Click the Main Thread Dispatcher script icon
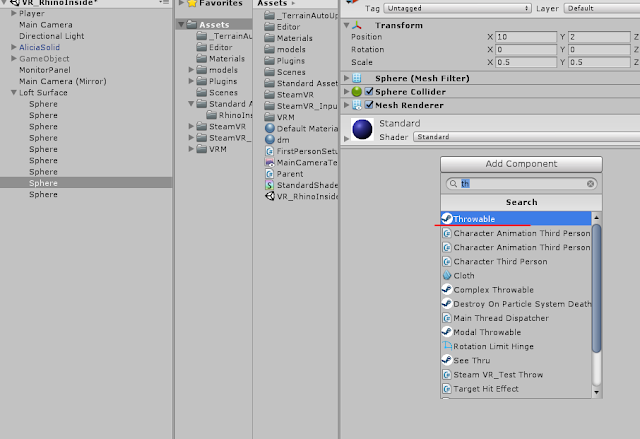 (x=447, y=318)
